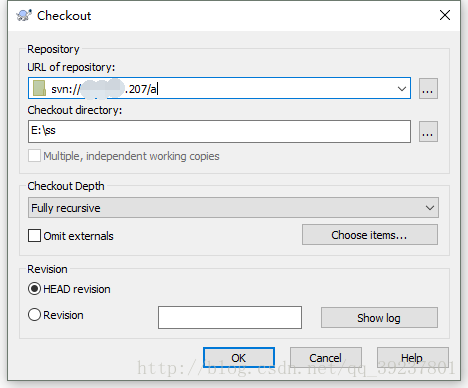The width and height of the screenshot is (468, 388).
Task: Open the Help button
Action: click(413, 358)
